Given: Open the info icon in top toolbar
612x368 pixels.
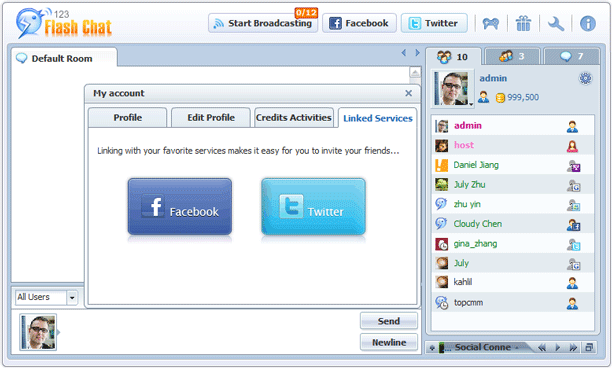Looking at the screenshot, I should (x=587, y=23).
